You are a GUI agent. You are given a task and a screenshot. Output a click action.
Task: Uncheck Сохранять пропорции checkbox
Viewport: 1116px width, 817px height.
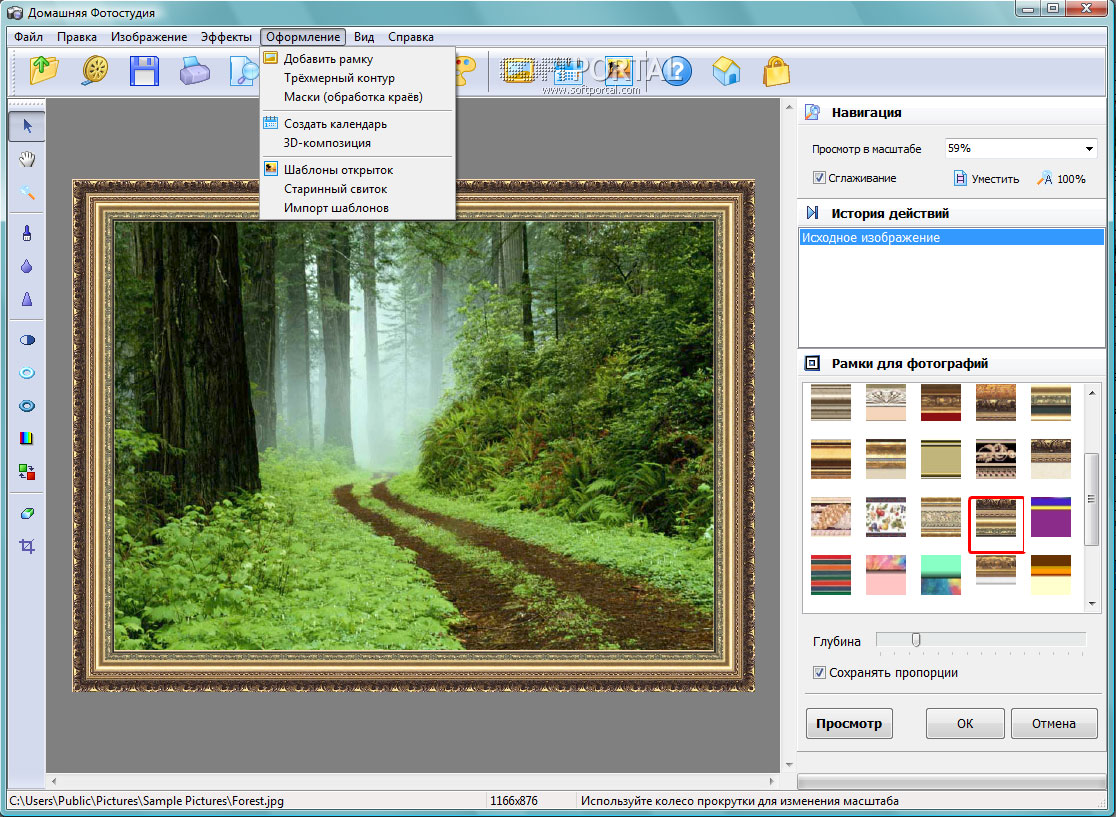819,673
